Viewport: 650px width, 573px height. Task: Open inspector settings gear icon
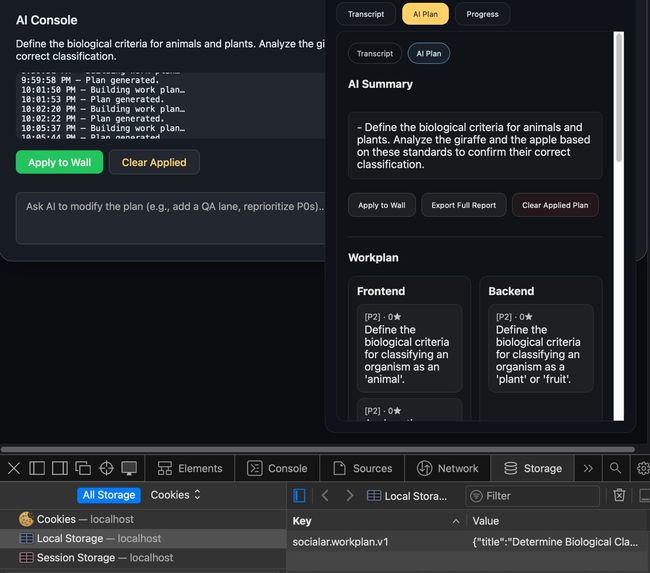pyautogui.click(x=643, y=469)
